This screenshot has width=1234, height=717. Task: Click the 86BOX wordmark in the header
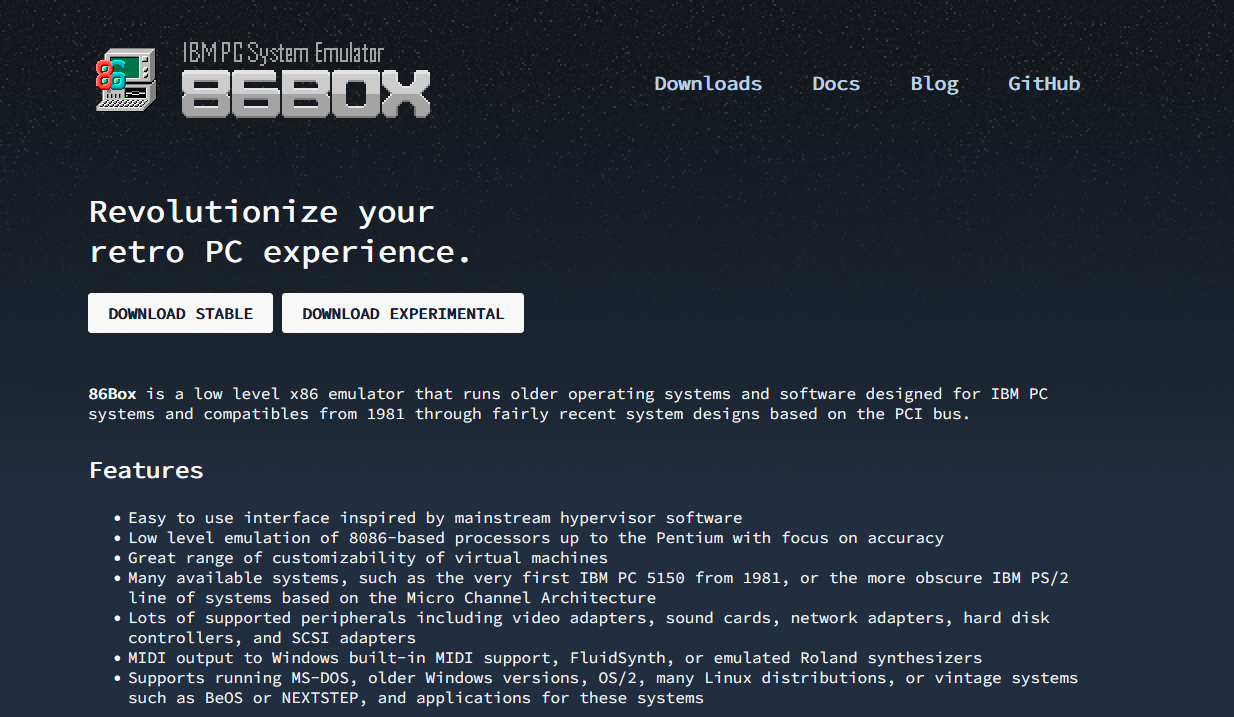(x=306, y=94)
